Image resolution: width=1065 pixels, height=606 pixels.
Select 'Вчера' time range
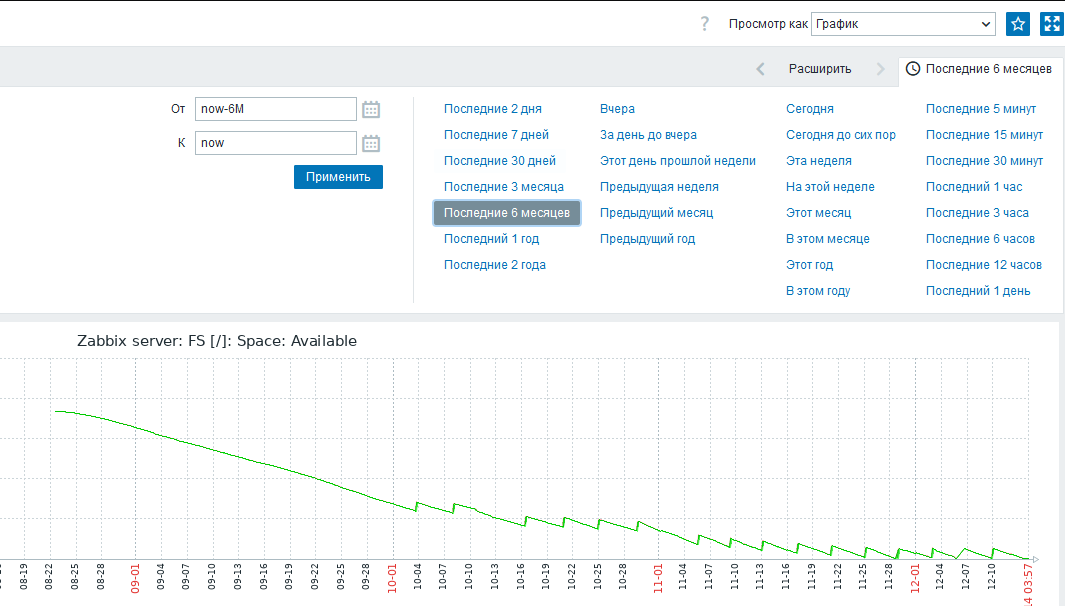617,109
